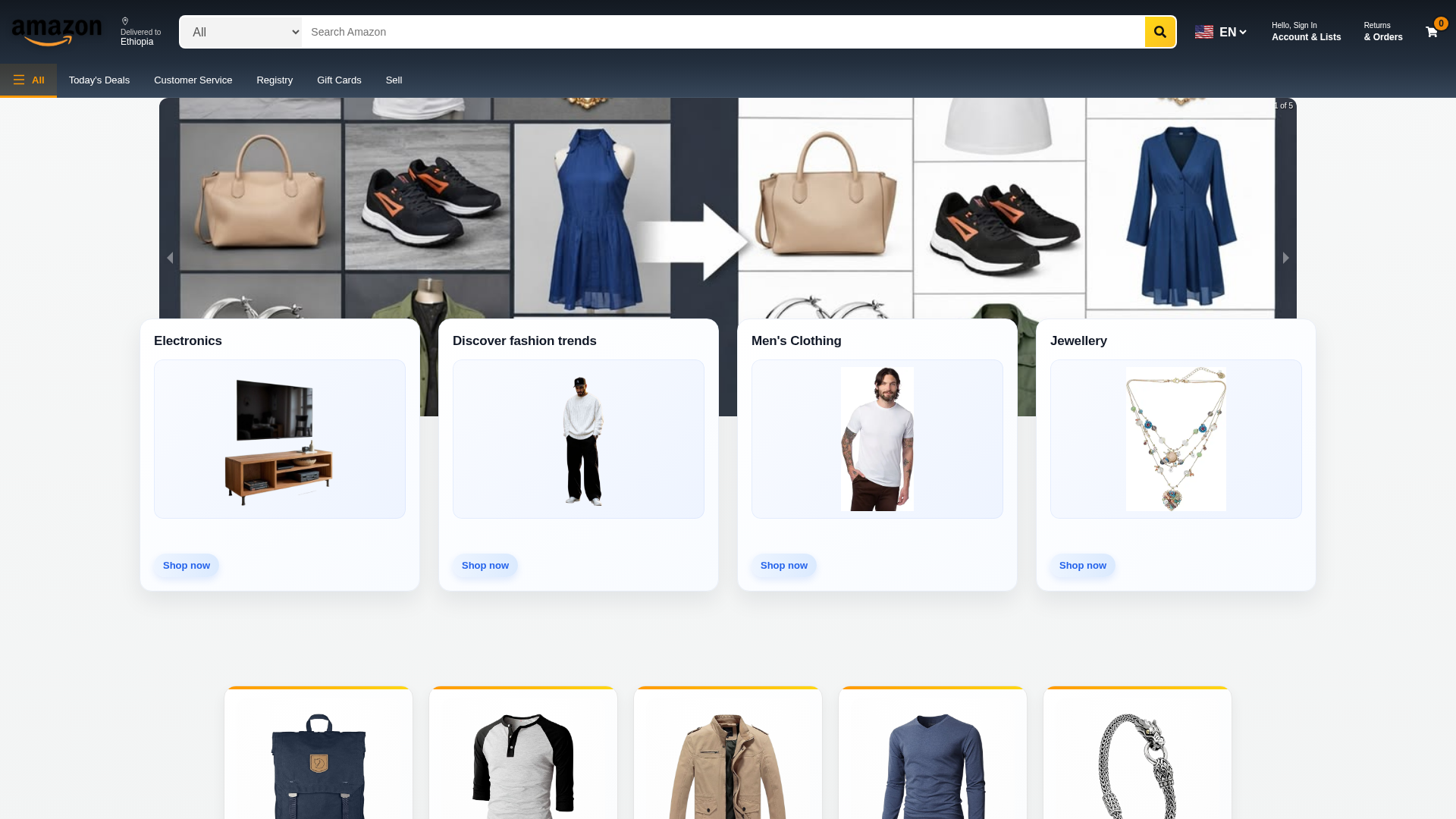Screen dimensions: 1456x819
Task: Click the Electronics card heading
Action: tap(188, 341)
